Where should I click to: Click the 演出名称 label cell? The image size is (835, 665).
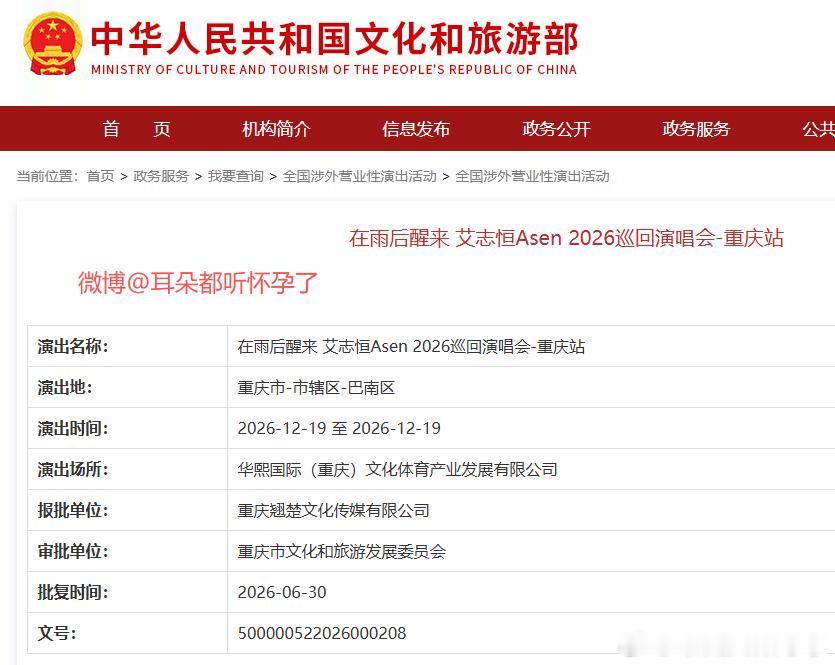[127, 346]
